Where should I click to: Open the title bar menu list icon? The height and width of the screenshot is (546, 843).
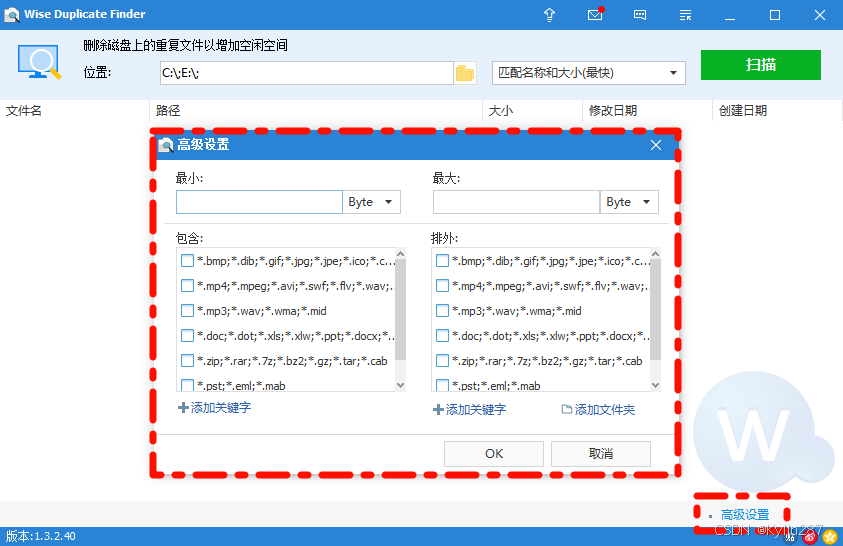(x=685, y=15)
